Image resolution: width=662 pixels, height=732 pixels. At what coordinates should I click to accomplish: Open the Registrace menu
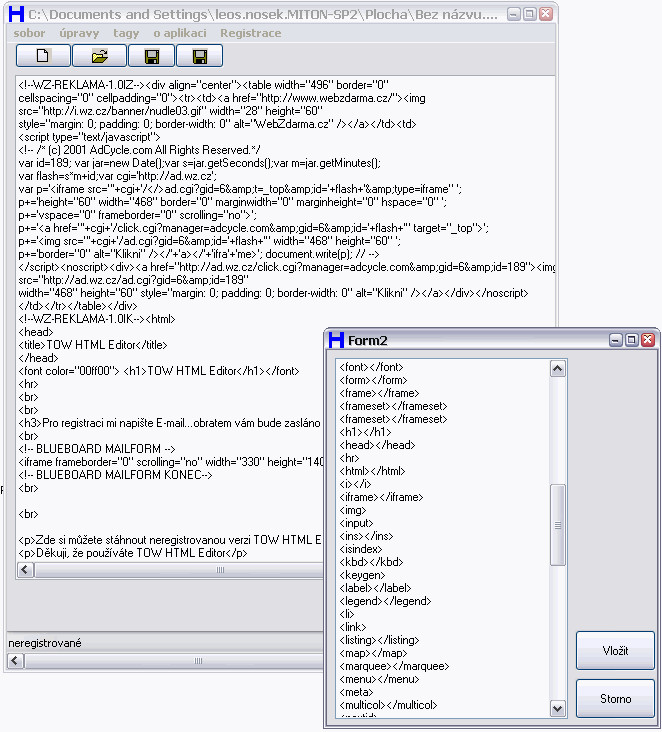(251, 33)
